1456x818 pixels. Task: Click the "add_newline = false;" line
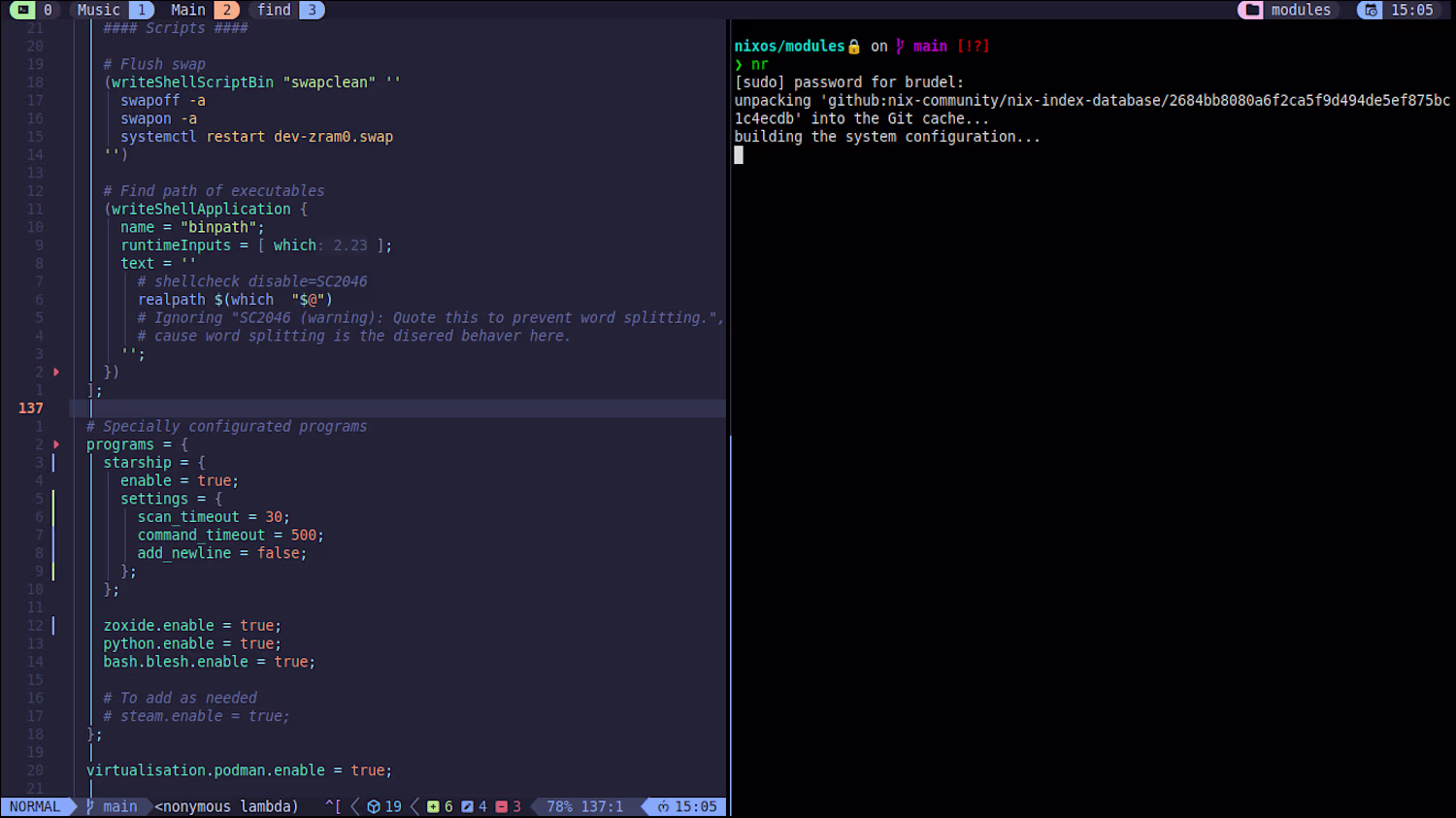click(222, 553)
